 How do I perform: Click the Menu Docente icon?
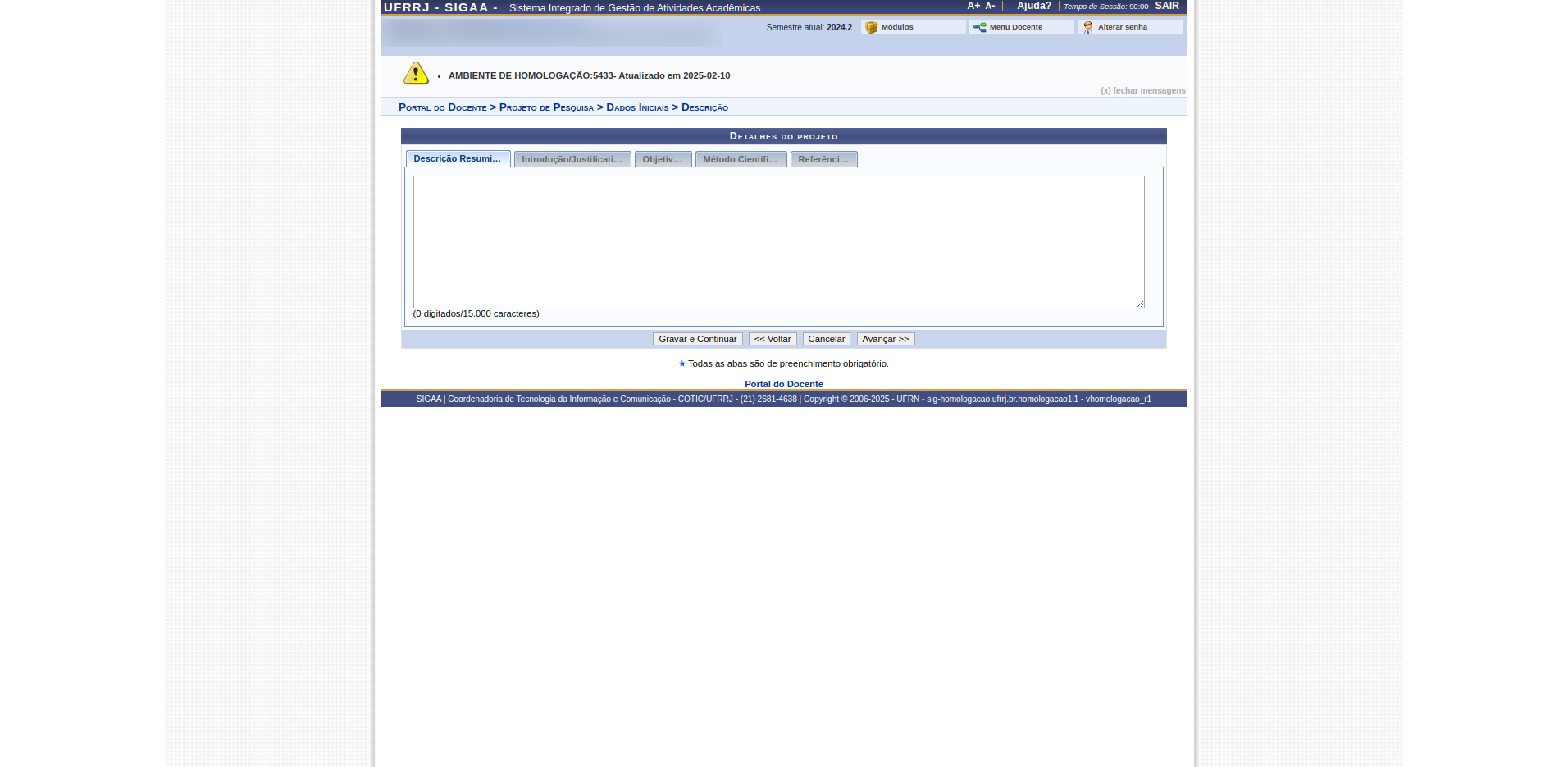[979, 27]
